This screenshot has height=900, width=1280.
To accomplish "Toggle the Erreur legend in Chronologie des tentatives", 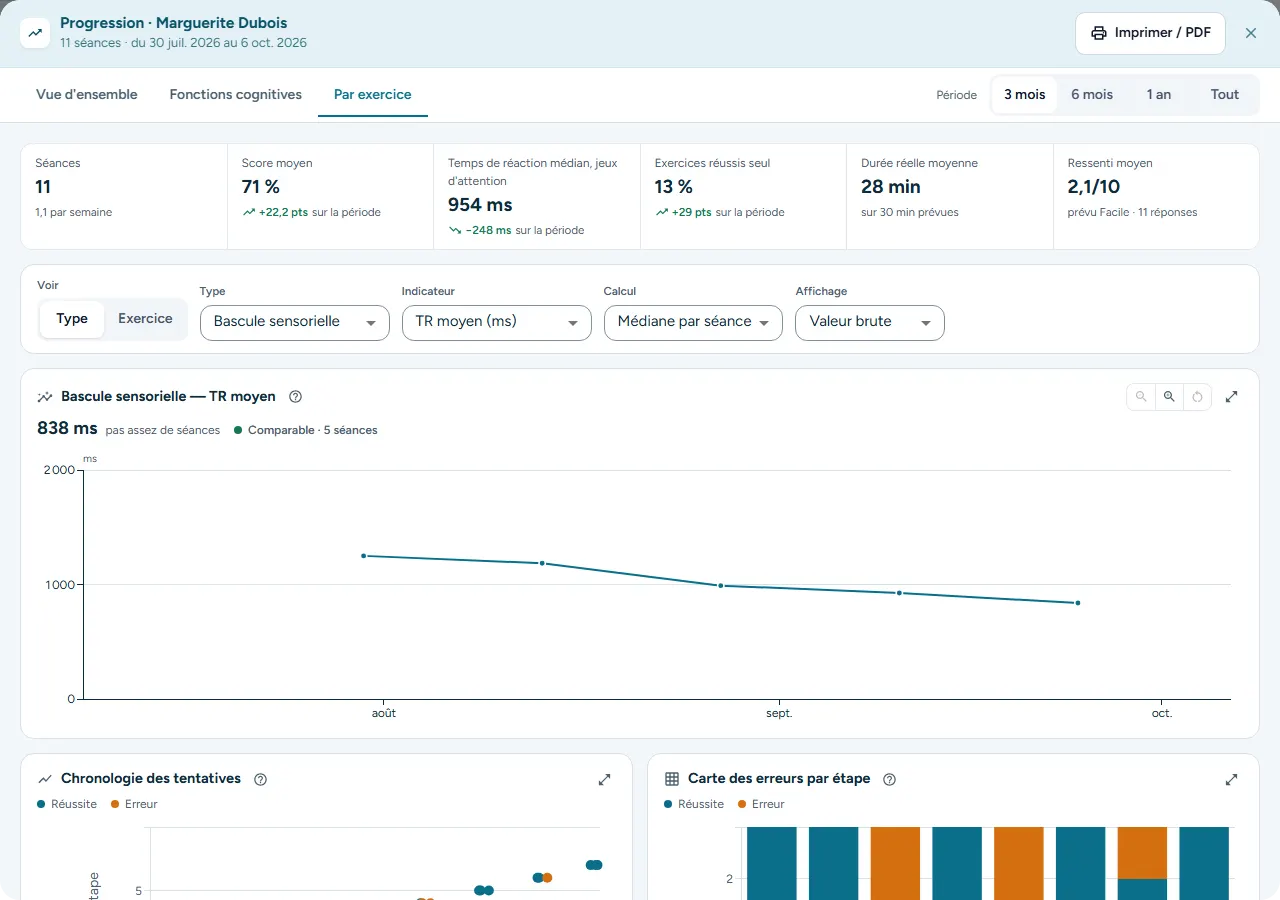I will (x=134, y=804).
